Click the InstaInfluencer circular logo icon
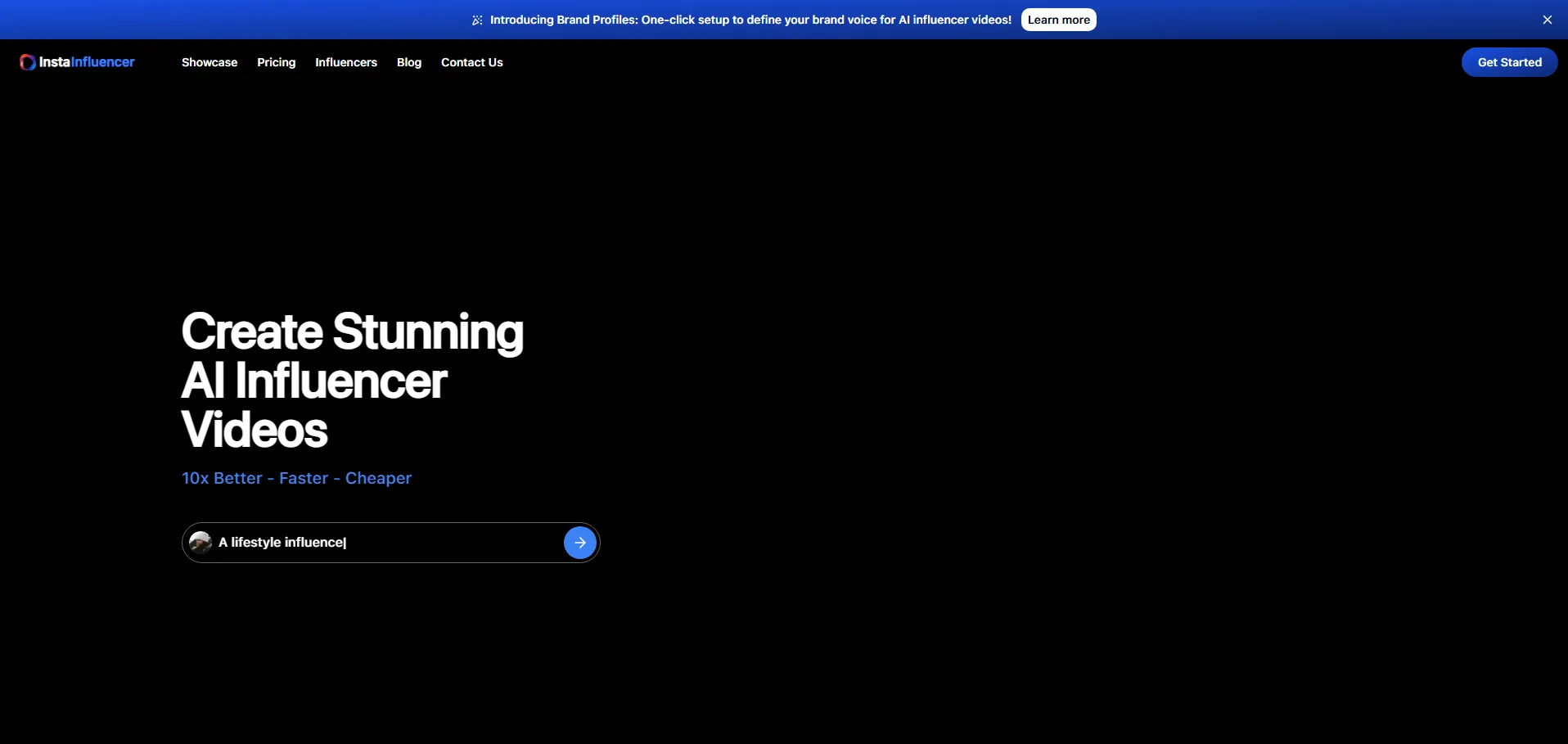 pos(27,62)
